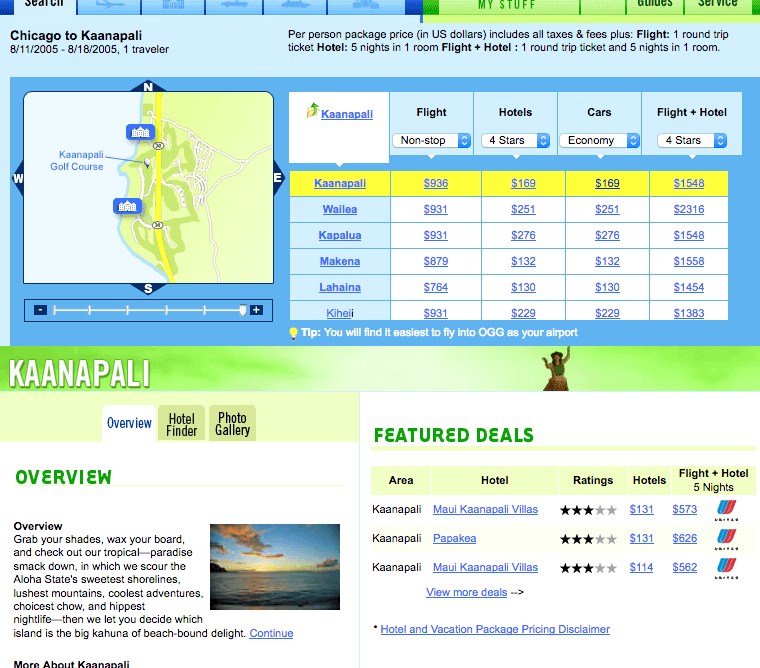Click Kaanapali flight price $936
The width and height of the screenshot is (760, 668).
[x=436, y=183]
